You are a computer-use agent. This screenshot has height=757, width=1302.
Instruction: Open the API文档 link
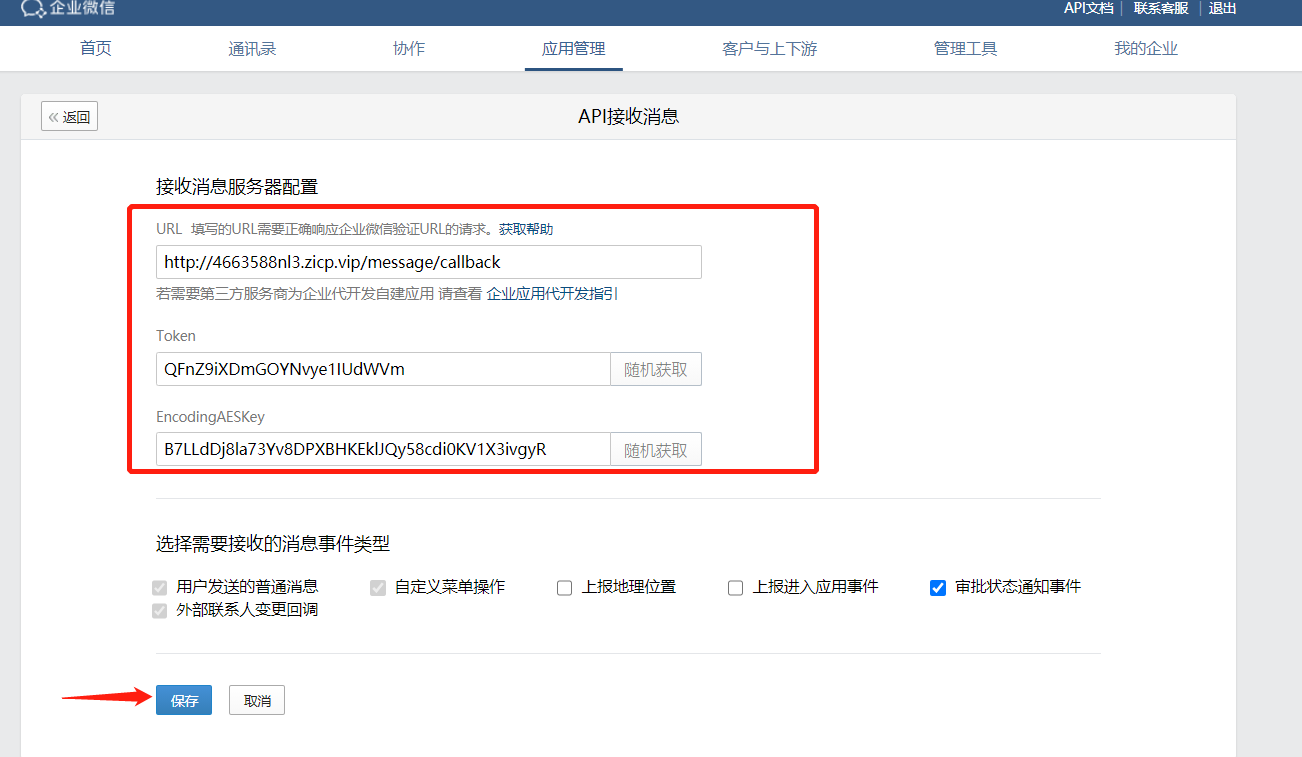point(1088,8)
